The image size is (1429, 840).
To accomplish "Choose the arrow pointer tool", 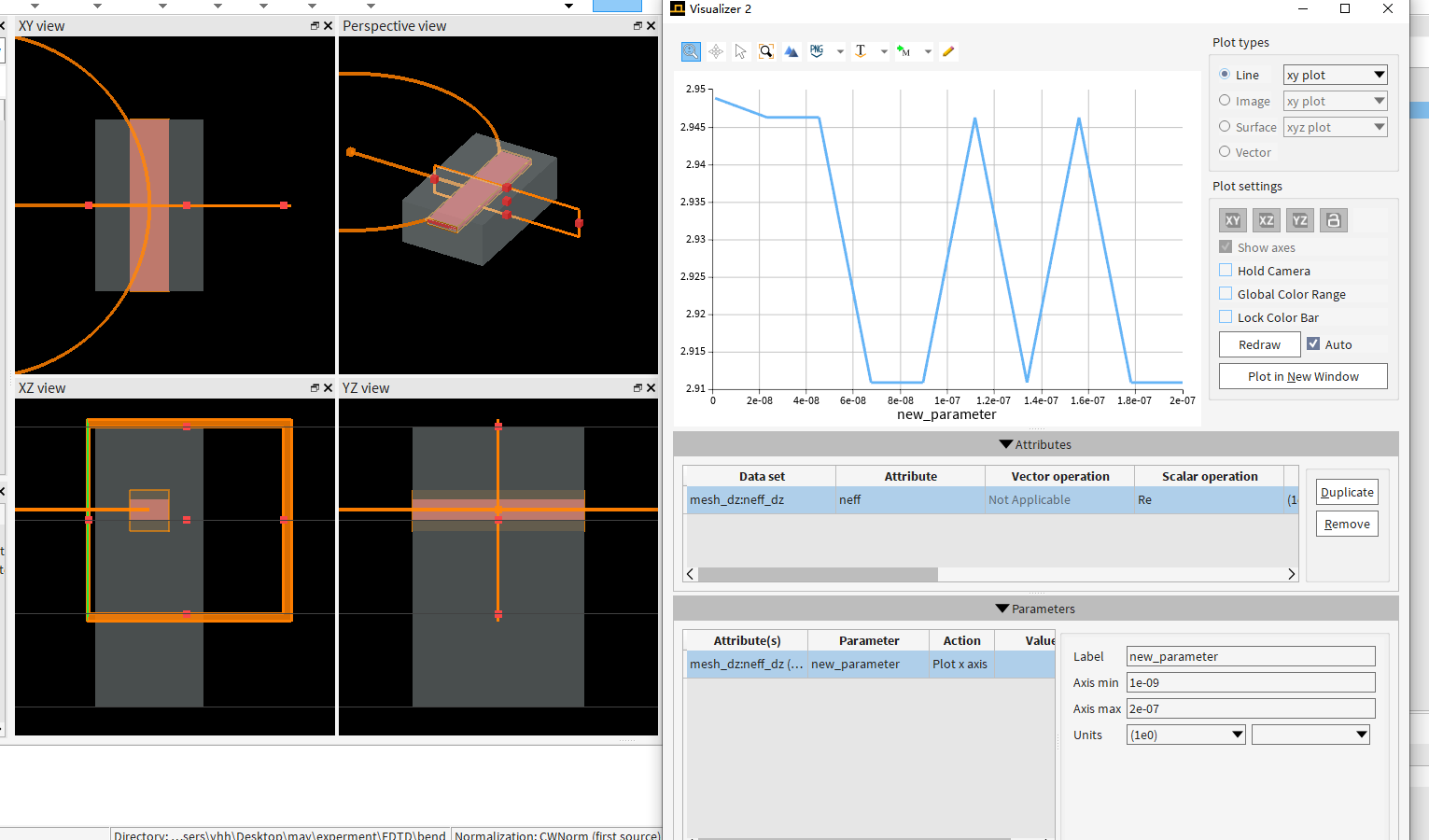I will [740, 51].
